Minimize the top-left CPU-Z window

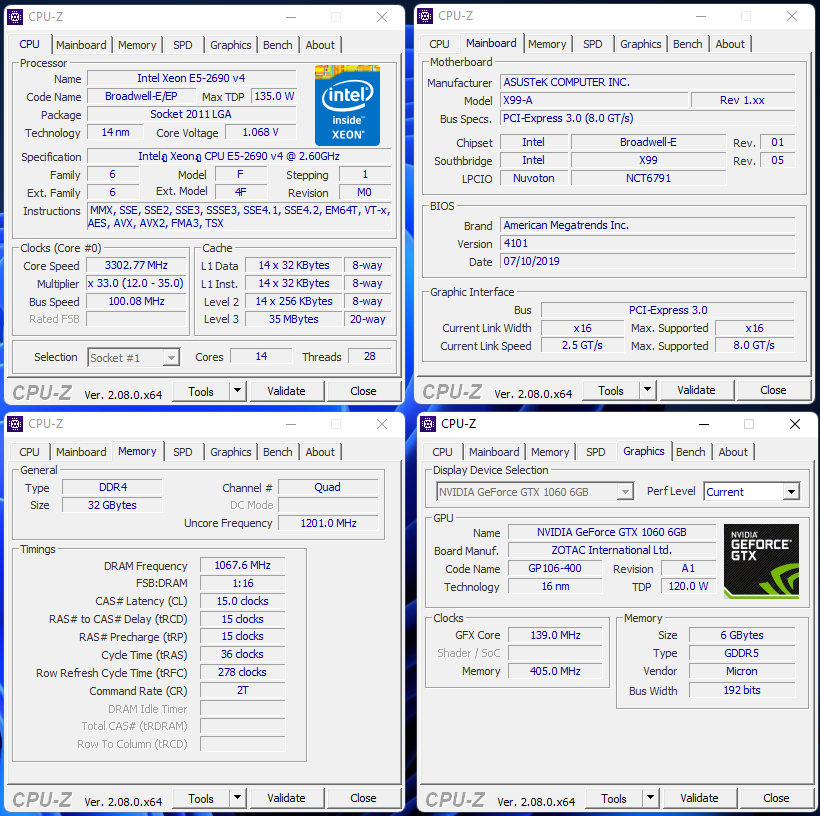pyautogui.click(x=290, y=17)
